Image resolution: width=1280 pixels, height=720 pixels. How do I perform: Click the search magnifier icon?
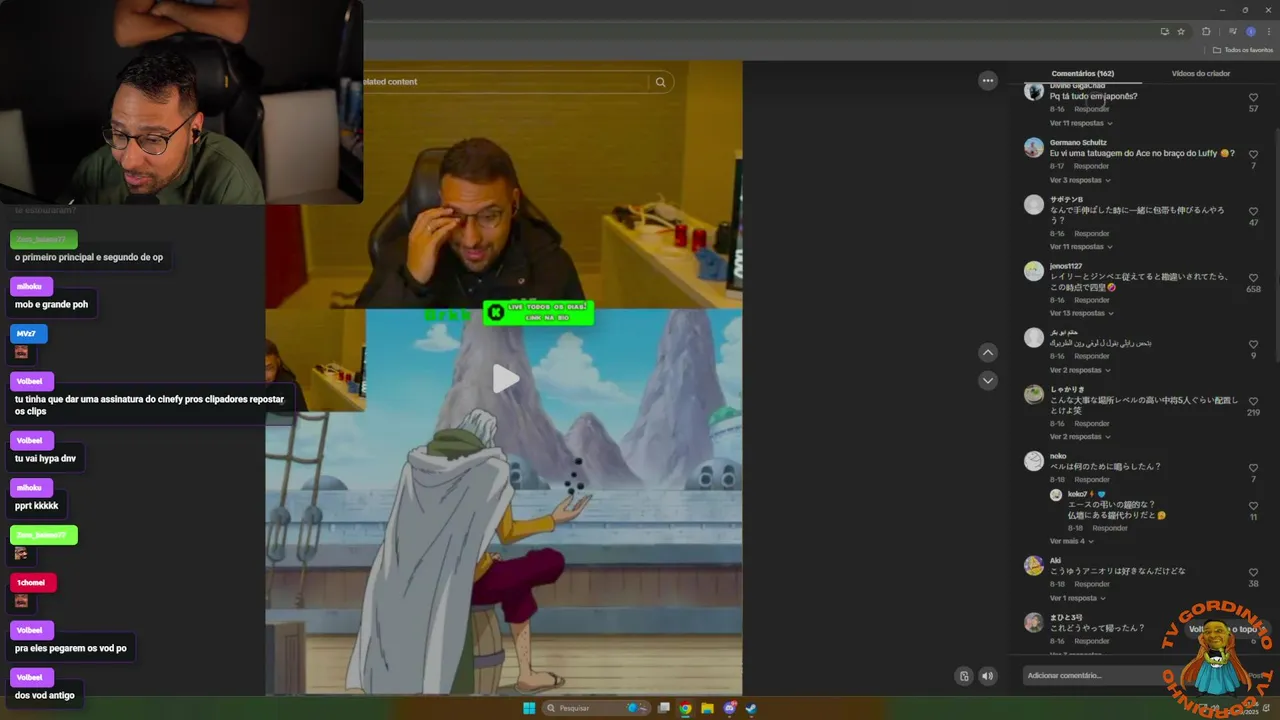click(660, 82)
